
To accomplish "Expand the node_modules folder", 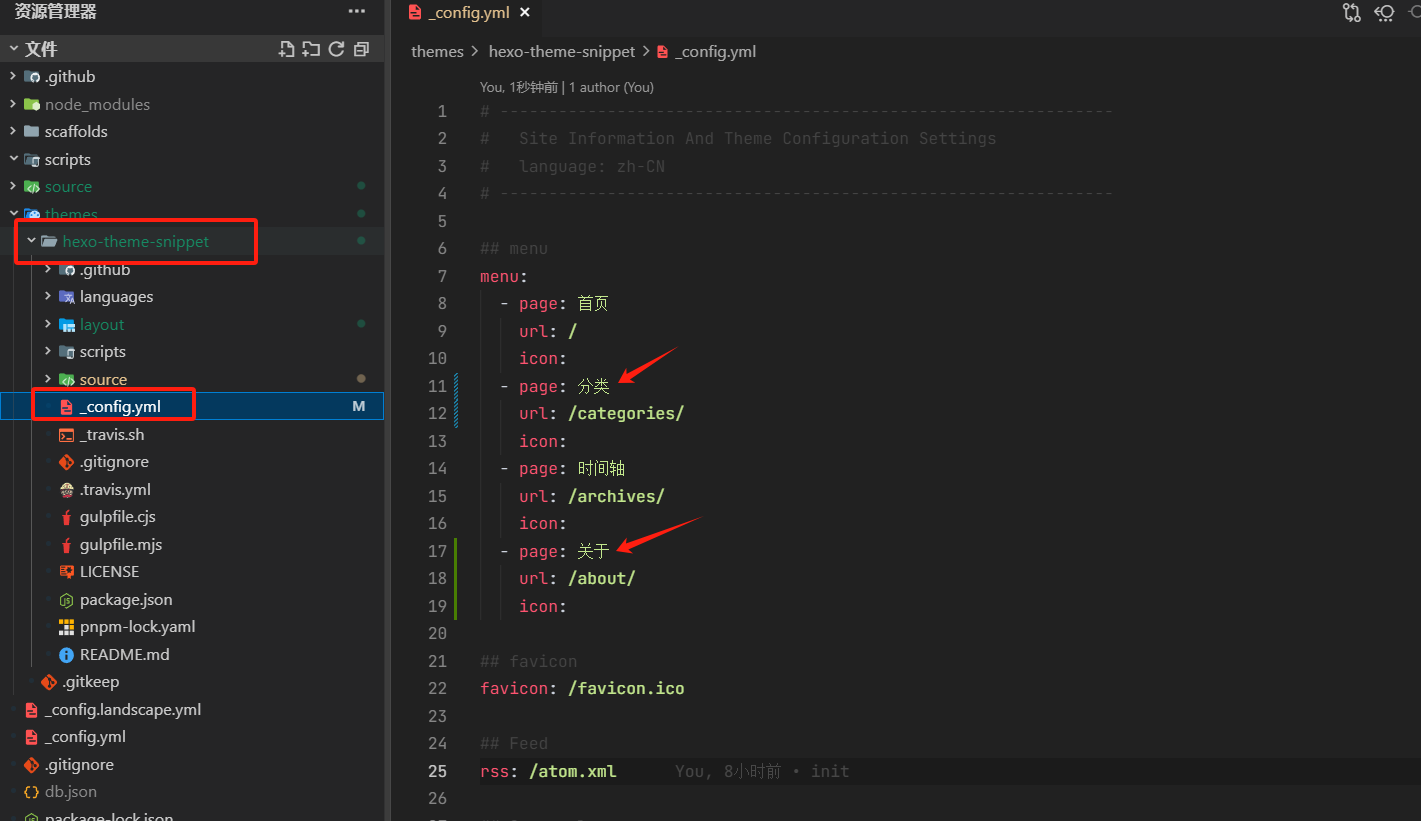I will 96,104.
